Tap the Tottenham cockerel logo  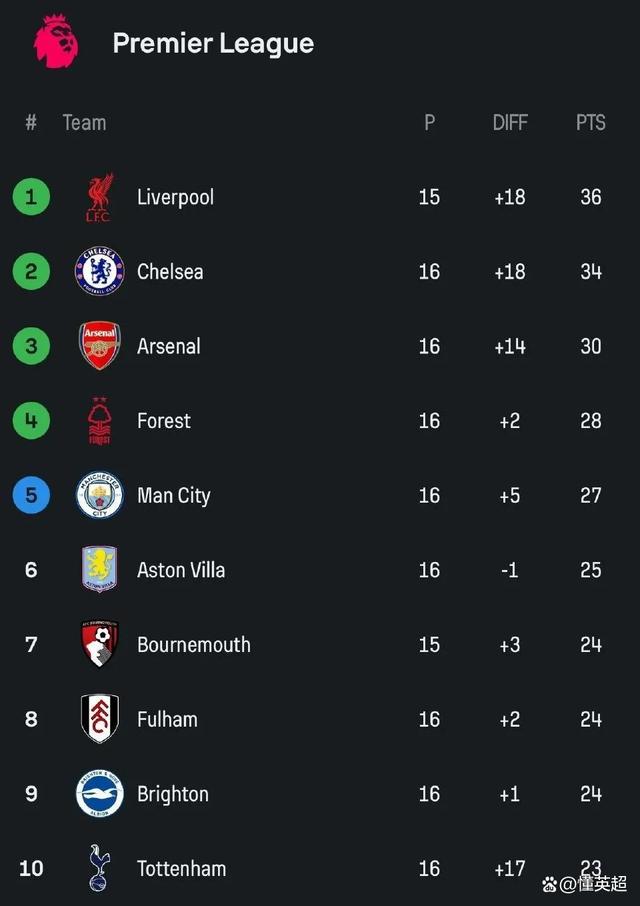click(99, 867)
